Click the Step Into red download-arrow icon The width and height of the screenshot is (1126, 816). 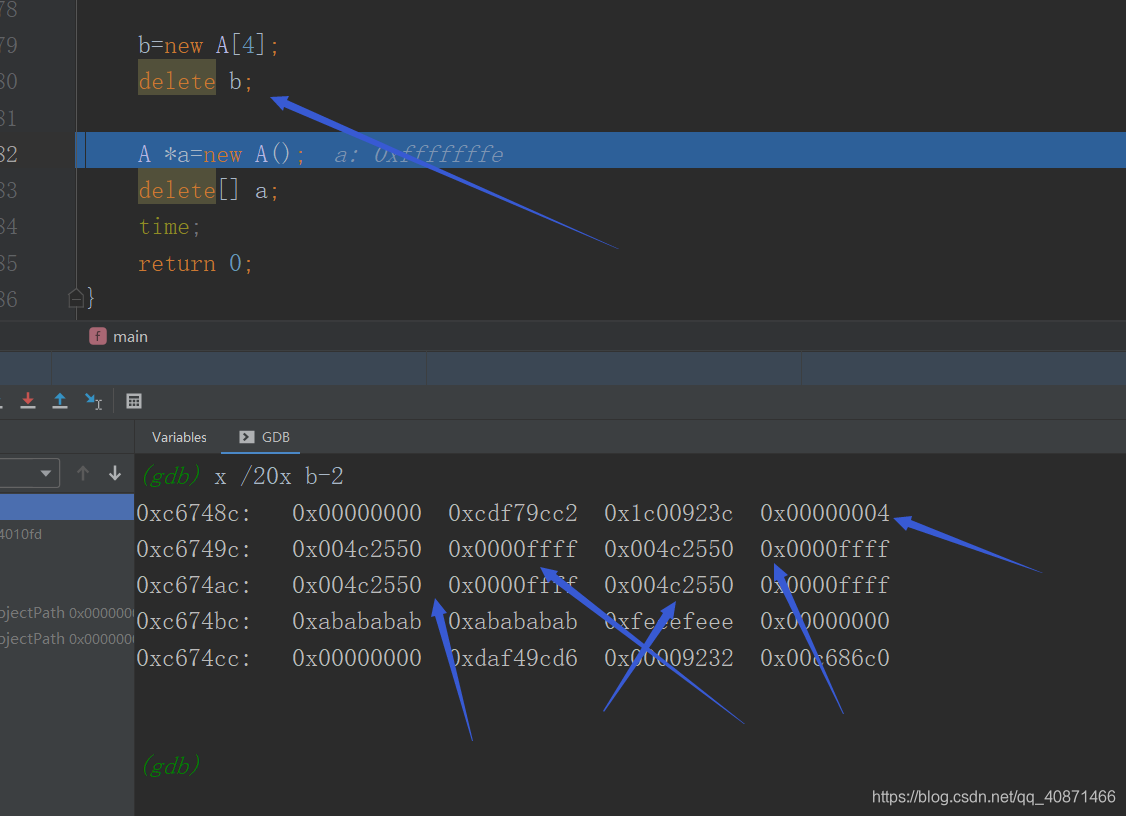(28, 401)
